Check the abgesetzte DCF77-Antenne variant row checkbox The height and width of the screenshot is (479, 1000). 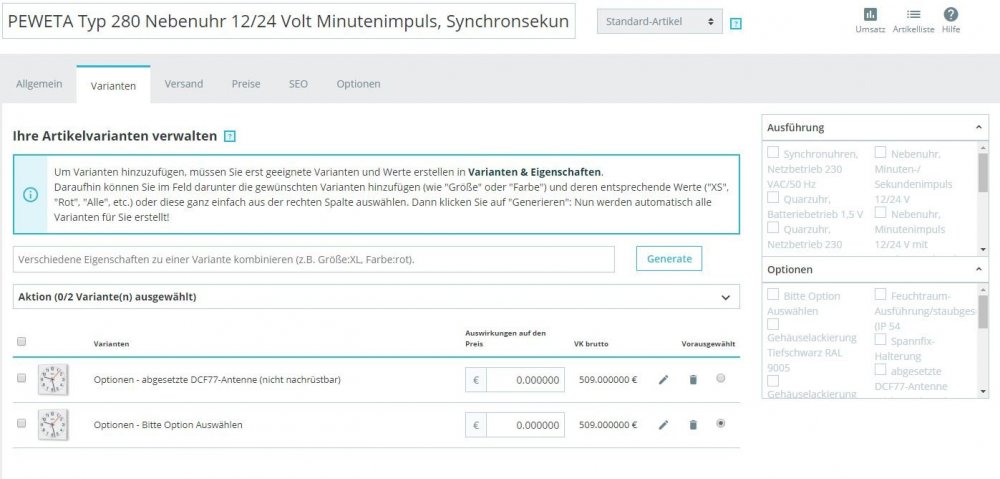[x=22, y=378]
